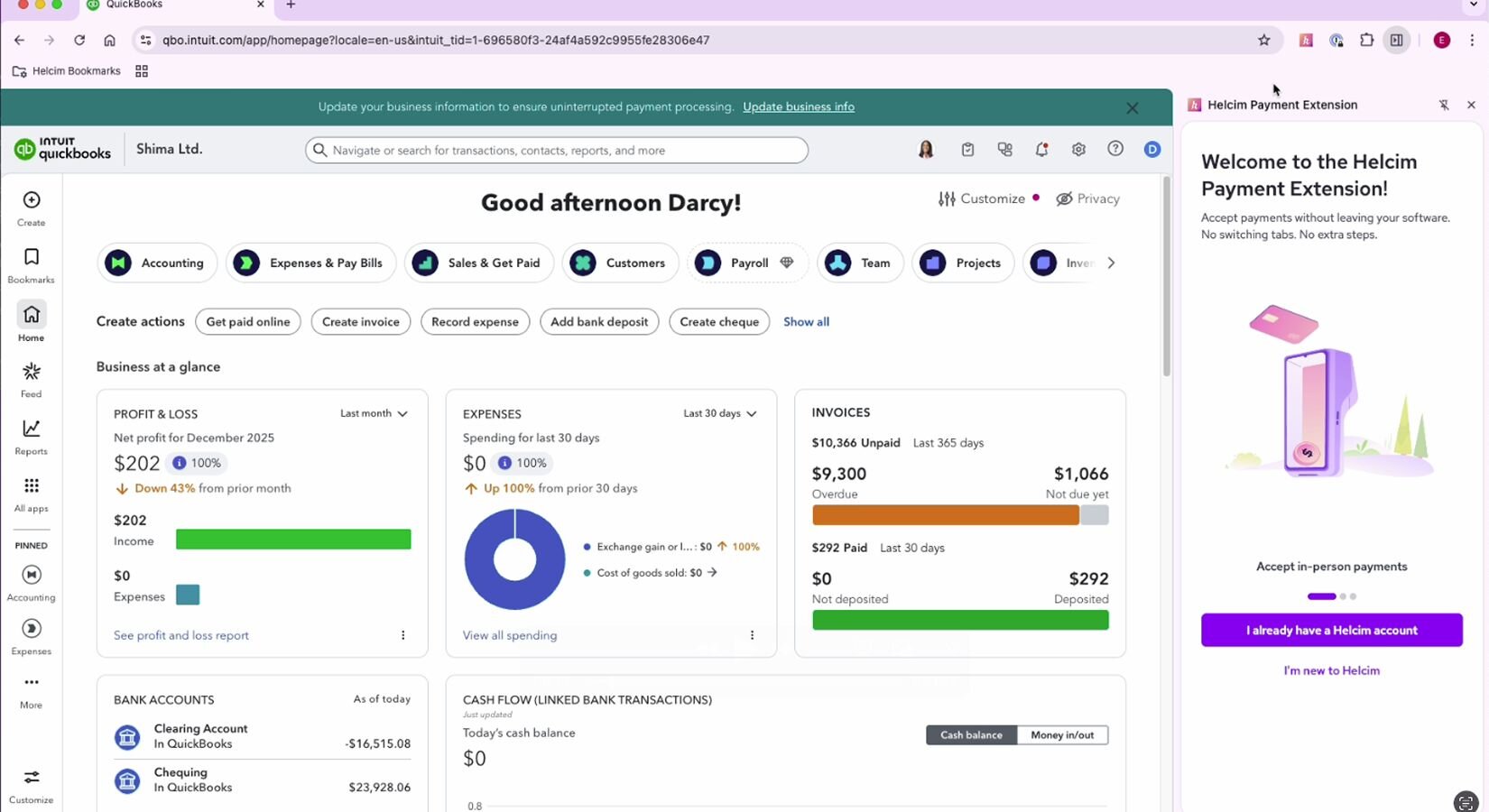This screenshot has width=1489, height=812.
Task: Toggle the Privacy eye setting
Action: 1087,198
